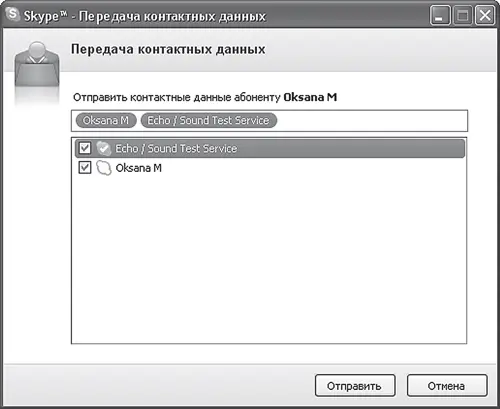Uncheck the Oksana M checkbox
Screen dimensions: 500x409
coord(85,168)
